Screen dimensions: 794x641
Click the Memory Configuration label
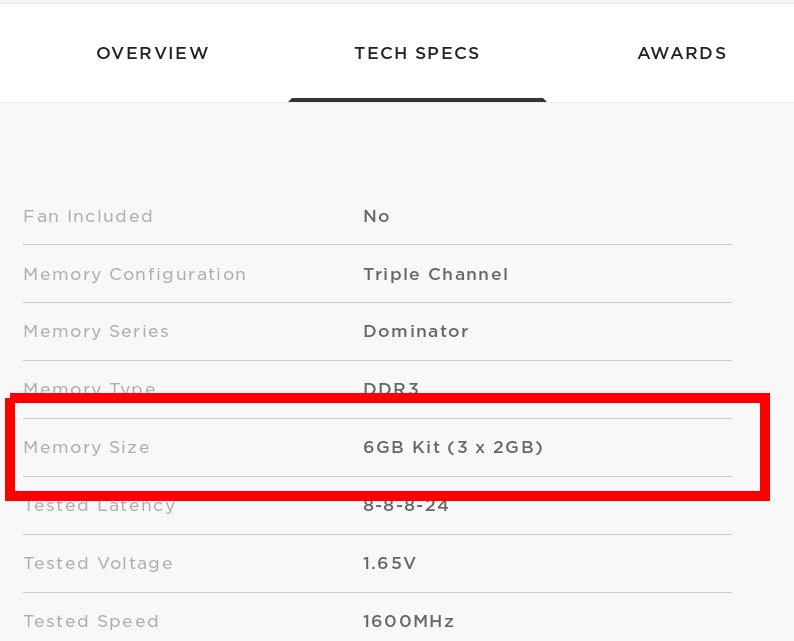pyautogui.click(x=135, y=274)
